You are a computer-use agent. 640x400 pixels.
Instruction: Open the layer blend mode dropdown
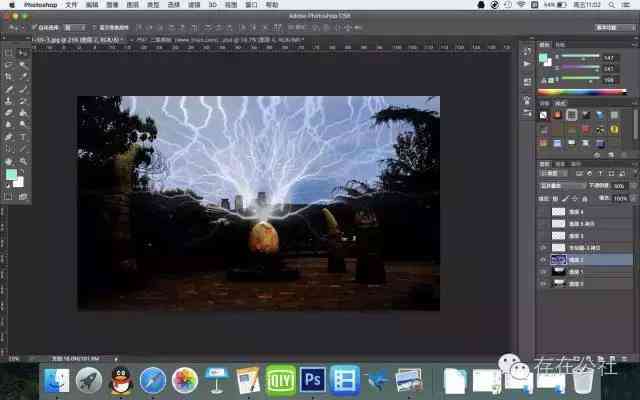(x=562, y=186)
